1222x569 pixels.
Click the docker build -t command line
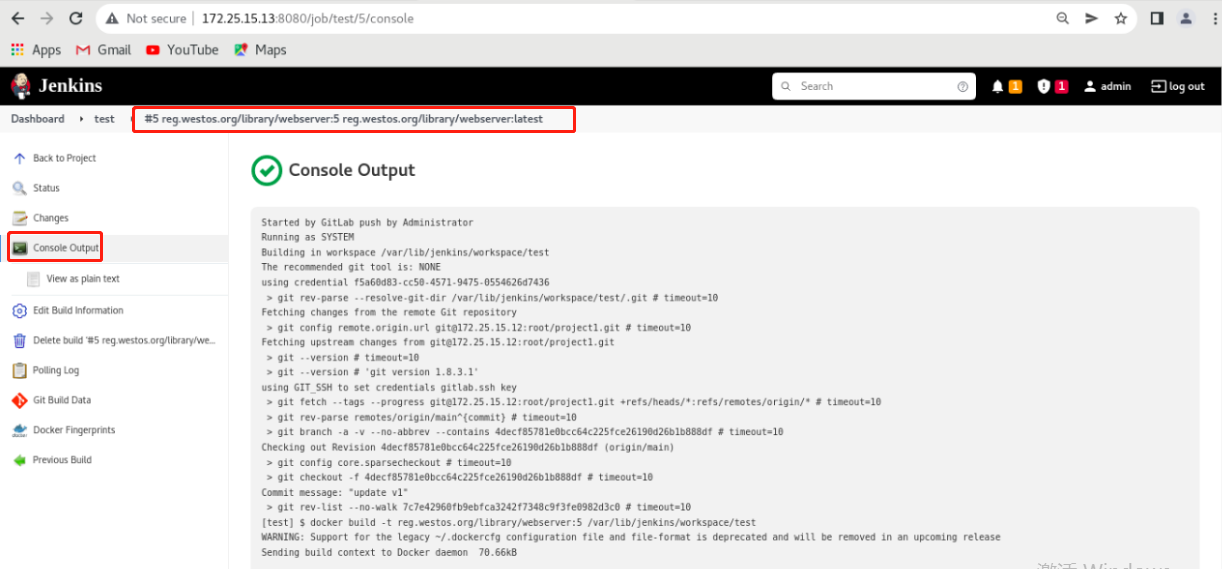[508, 522]
